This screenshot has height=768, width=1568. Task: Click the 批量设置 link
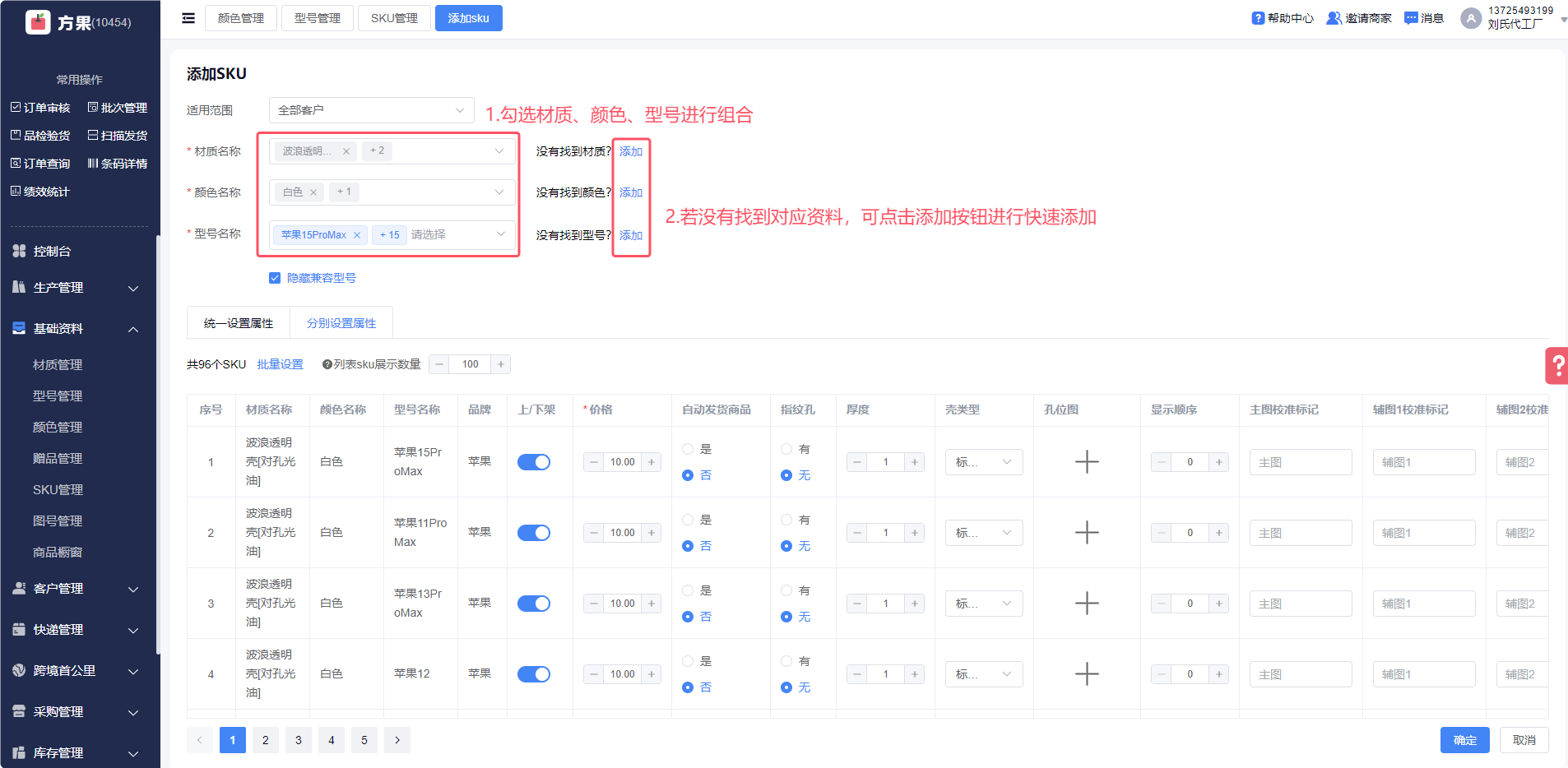[280, 364]
